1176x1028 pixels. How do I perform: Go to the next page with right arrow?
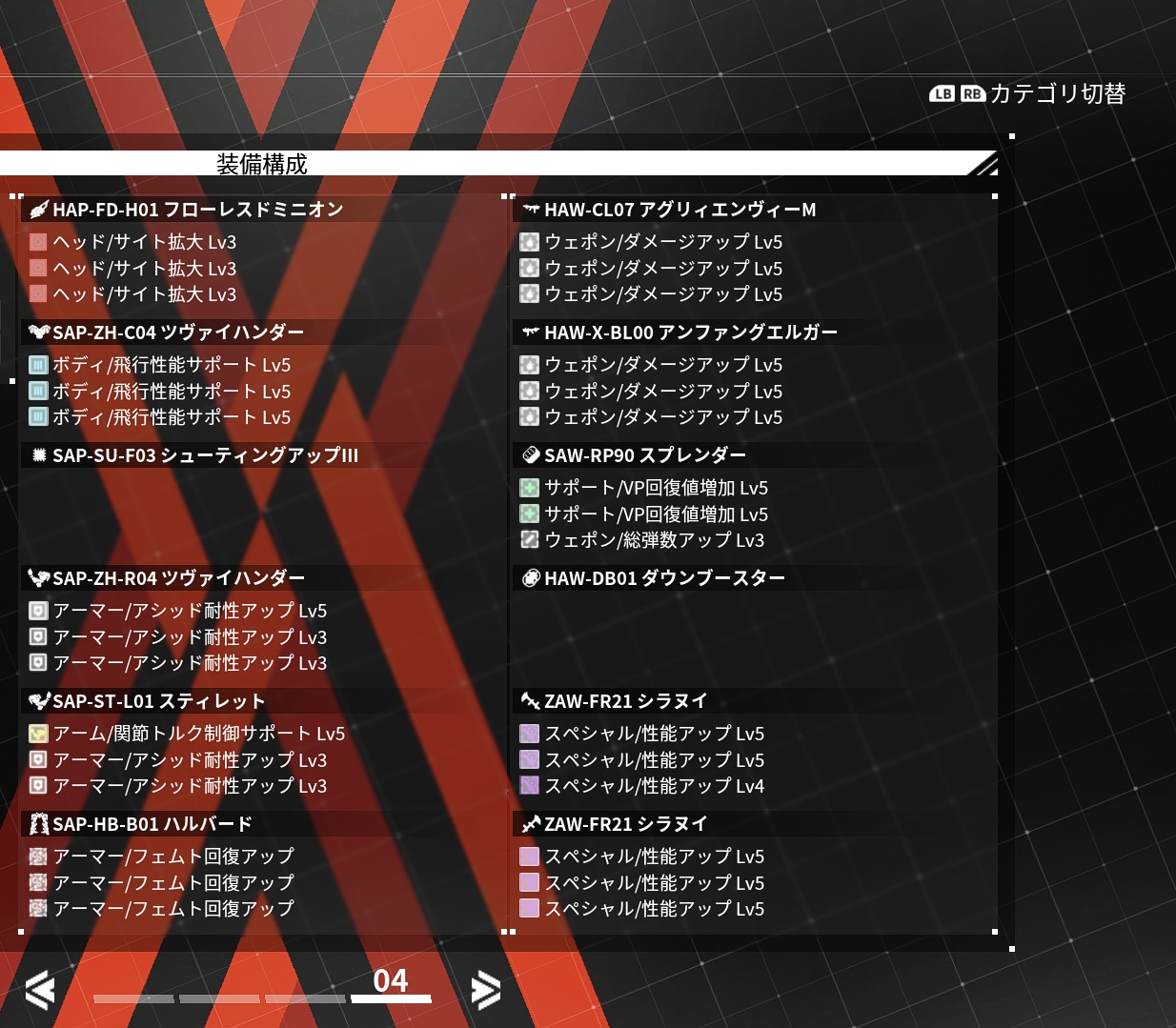click(486, 991)
